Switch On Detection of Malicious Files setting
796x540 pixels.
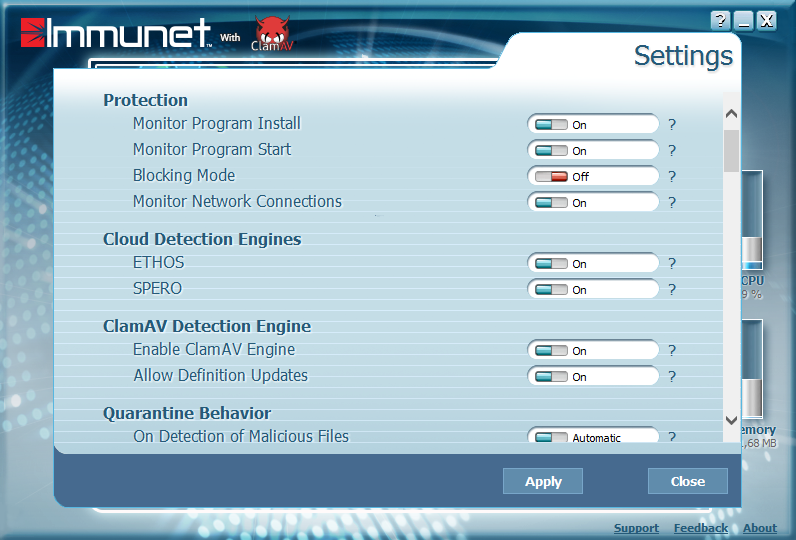click(x=552, y=438)
